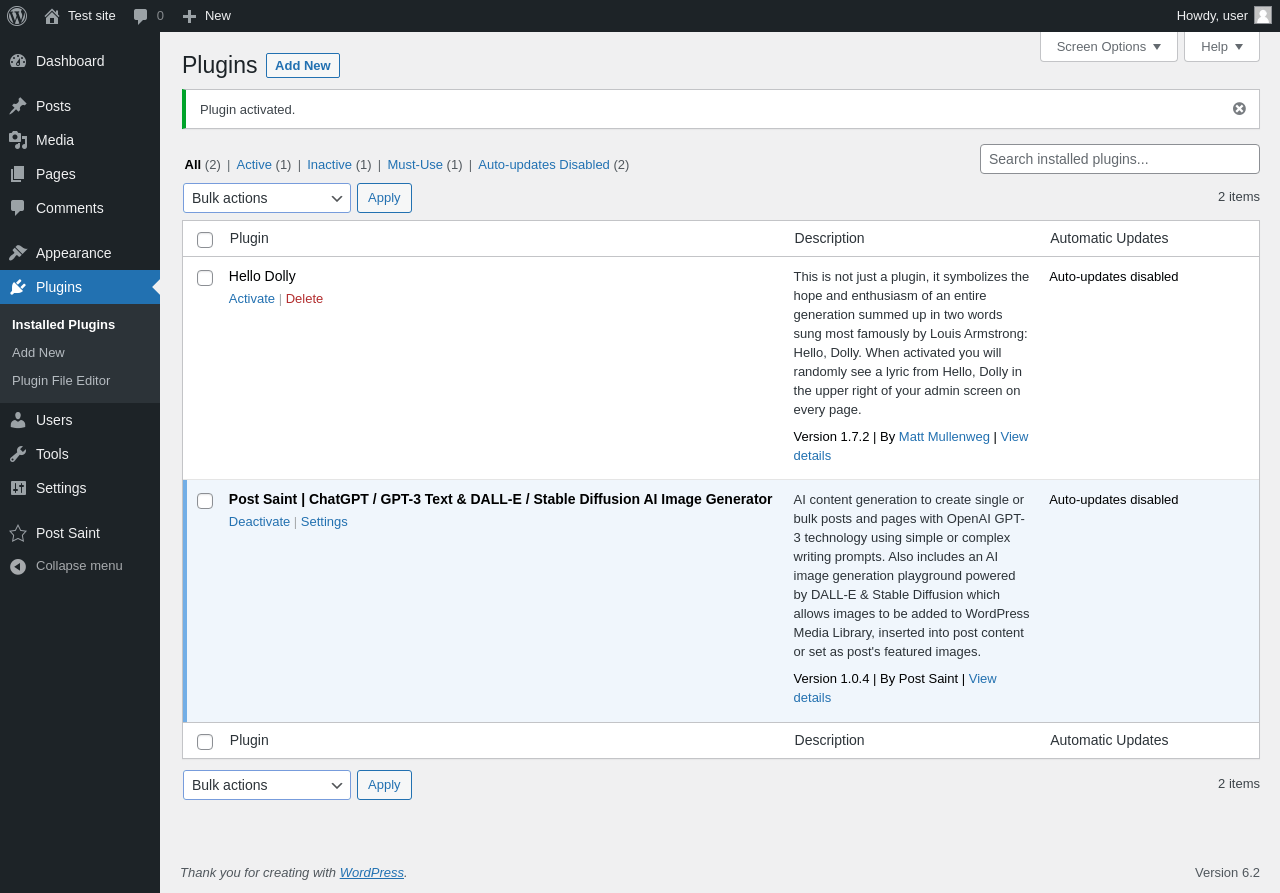The height and width of the screenshot is (893, 1280).
Task: Open Post Saint plugin Settings link
Action: [x=324, y=521]
